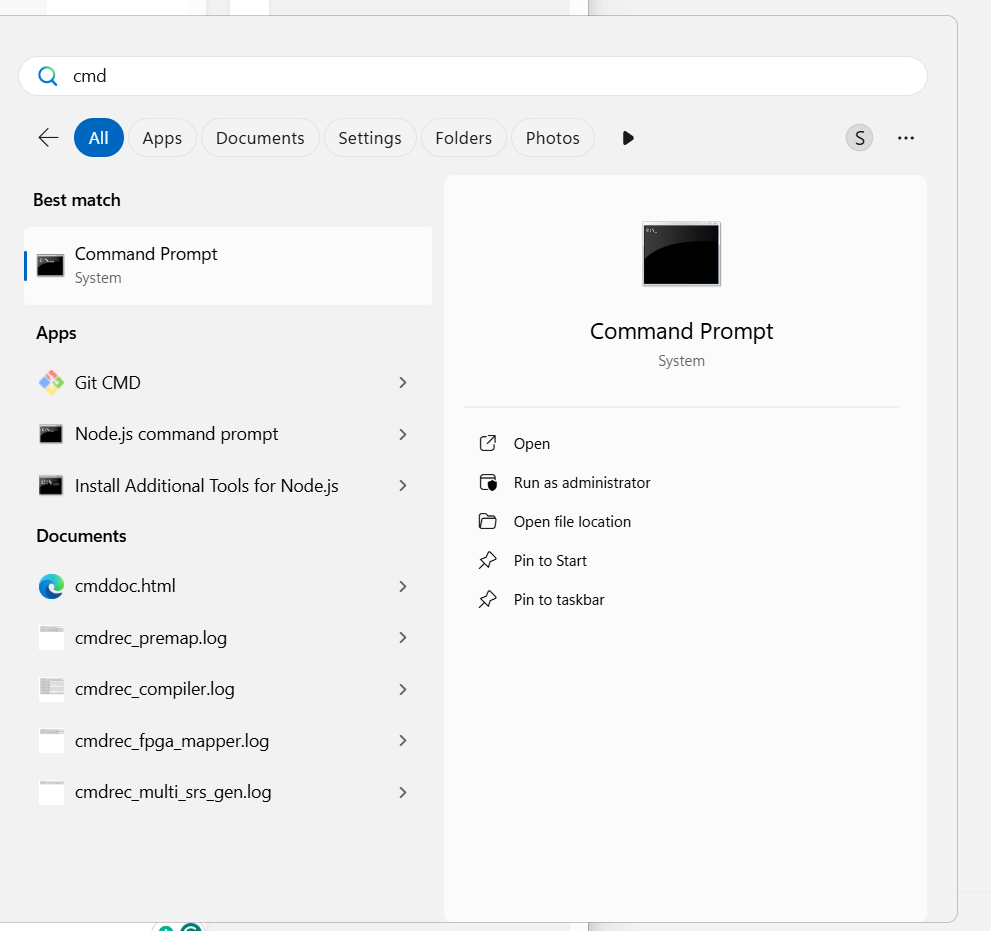The height and width of the screenshot is (931, 991).
Task: Expand options for cmdrec_premap.log
Action: 403,638
